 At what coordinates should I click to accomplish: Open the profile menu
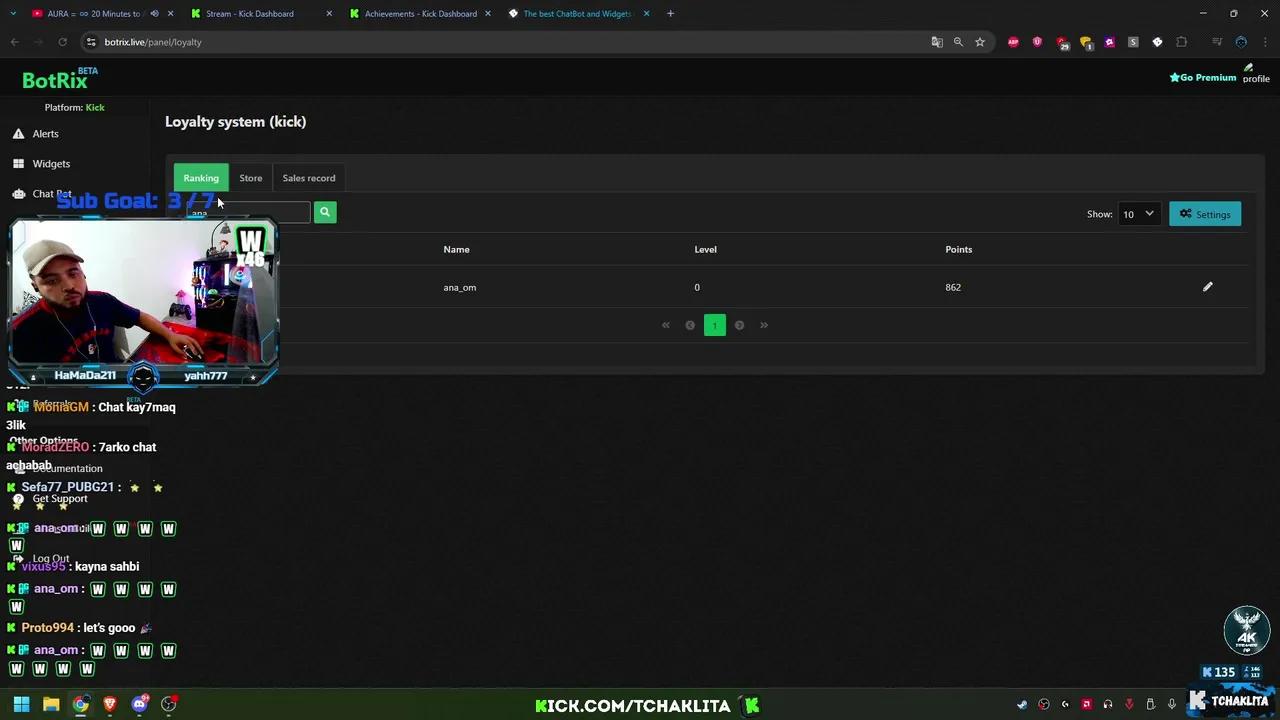pos(1256,75)
